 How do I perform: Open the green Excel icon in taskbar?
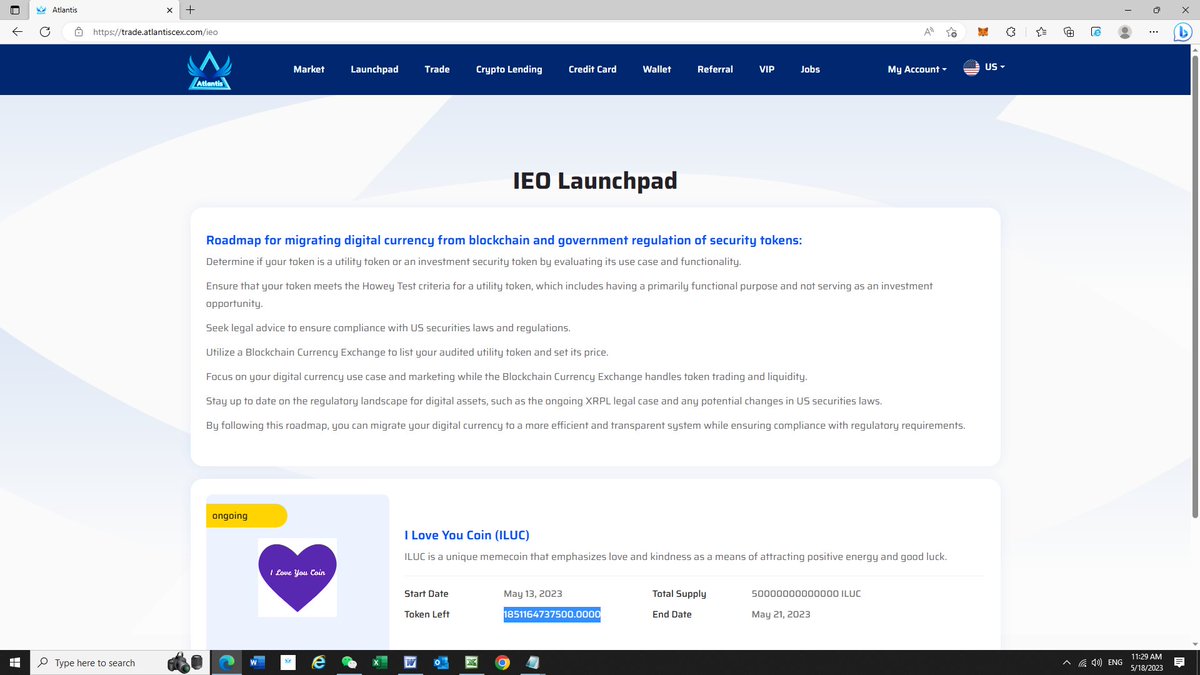[x=379, y=662]
